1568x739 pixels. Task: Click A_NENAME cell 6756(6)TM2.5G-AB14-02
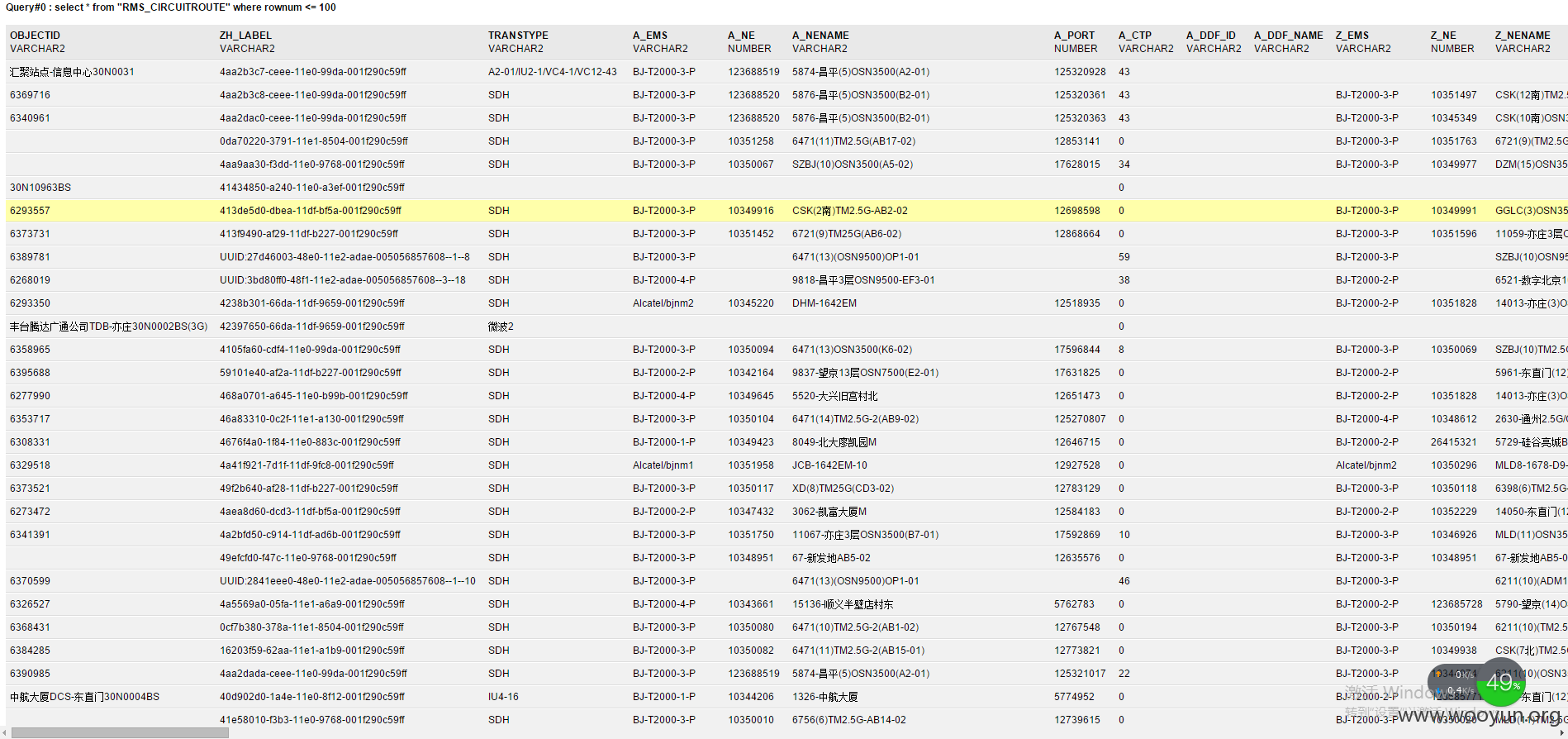point(849,720)
